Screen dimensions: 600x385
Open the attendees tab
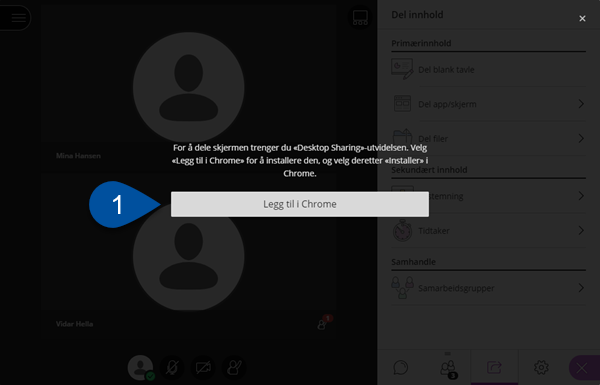click(x=448, y=368)
